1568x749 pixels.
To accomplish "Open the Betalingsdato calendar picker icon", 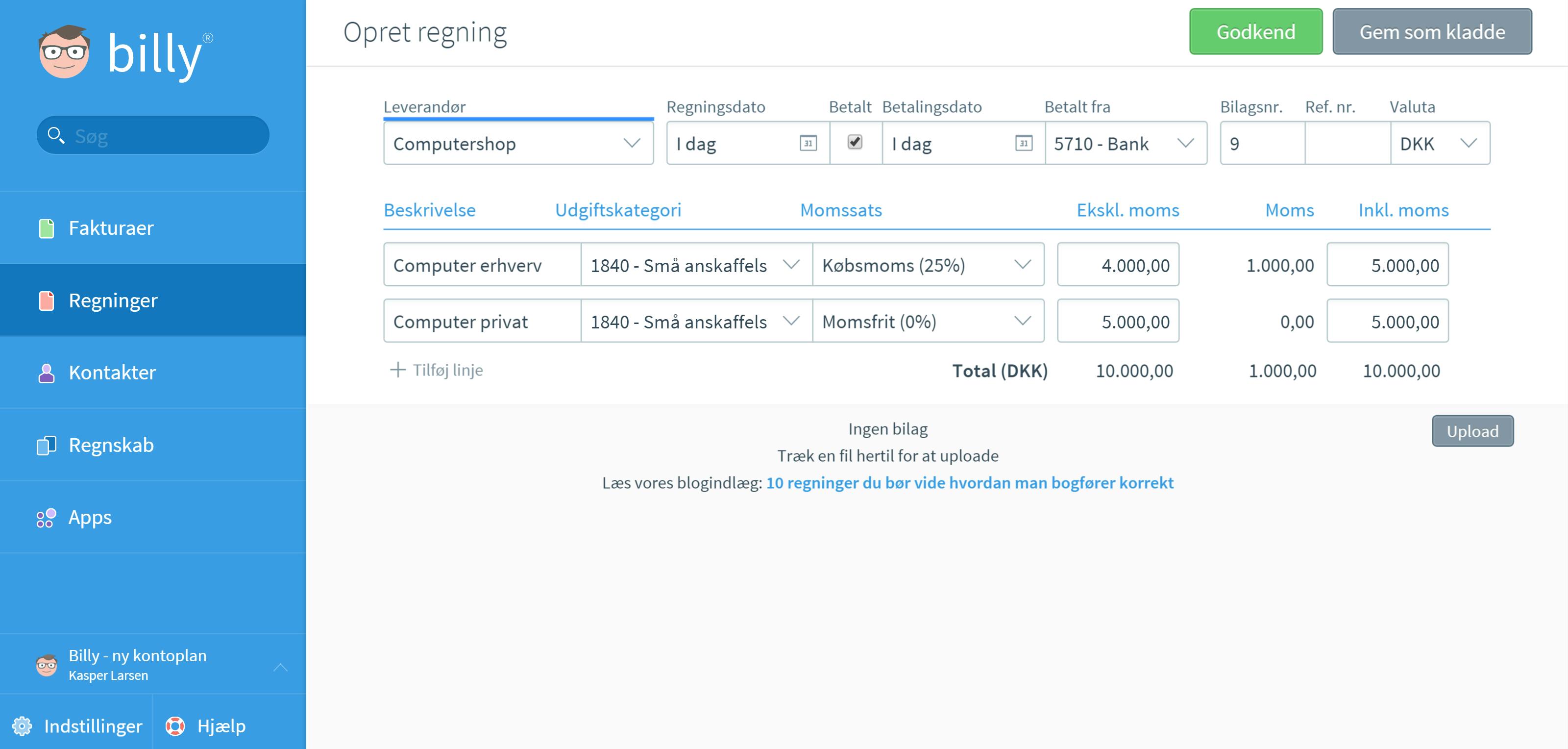I will point(1024,143).
